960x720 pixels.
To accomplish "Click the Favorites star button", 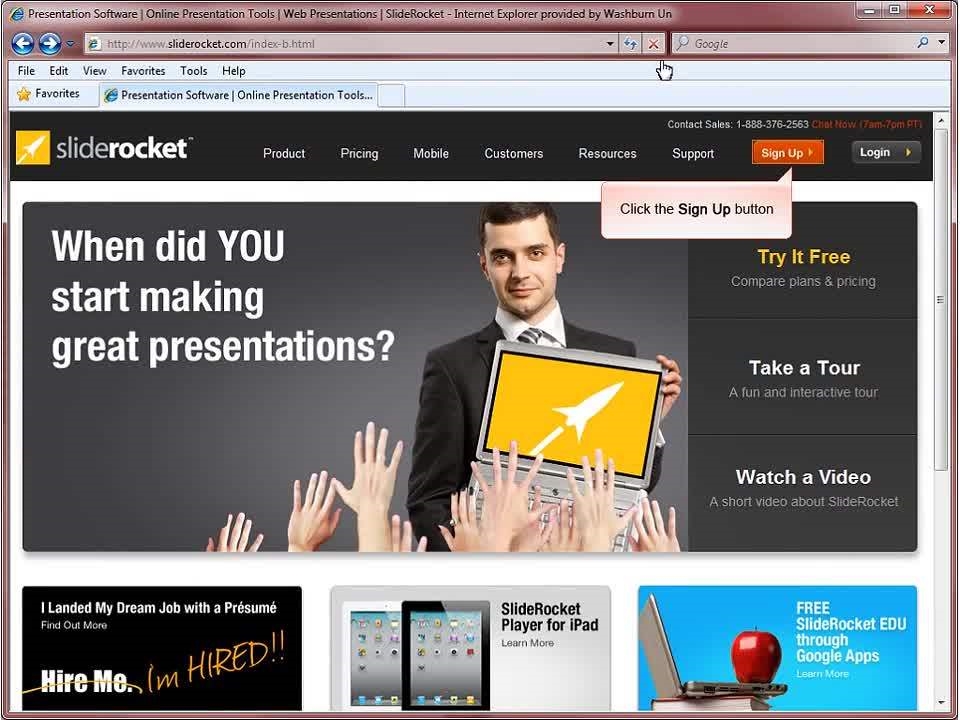I will point(48,94).
